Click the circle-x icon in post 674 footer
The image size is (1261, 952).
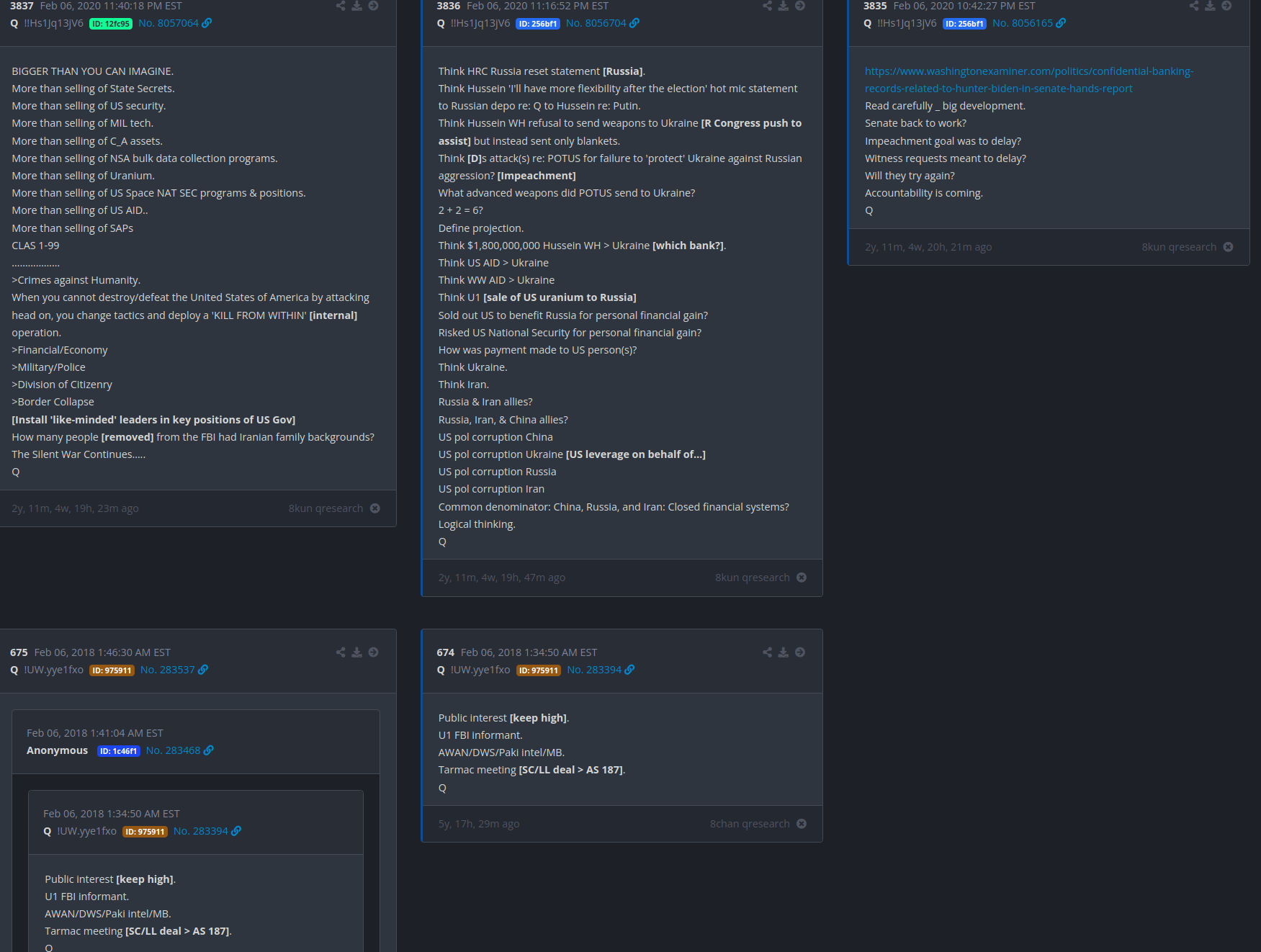[x=802, y=824]
